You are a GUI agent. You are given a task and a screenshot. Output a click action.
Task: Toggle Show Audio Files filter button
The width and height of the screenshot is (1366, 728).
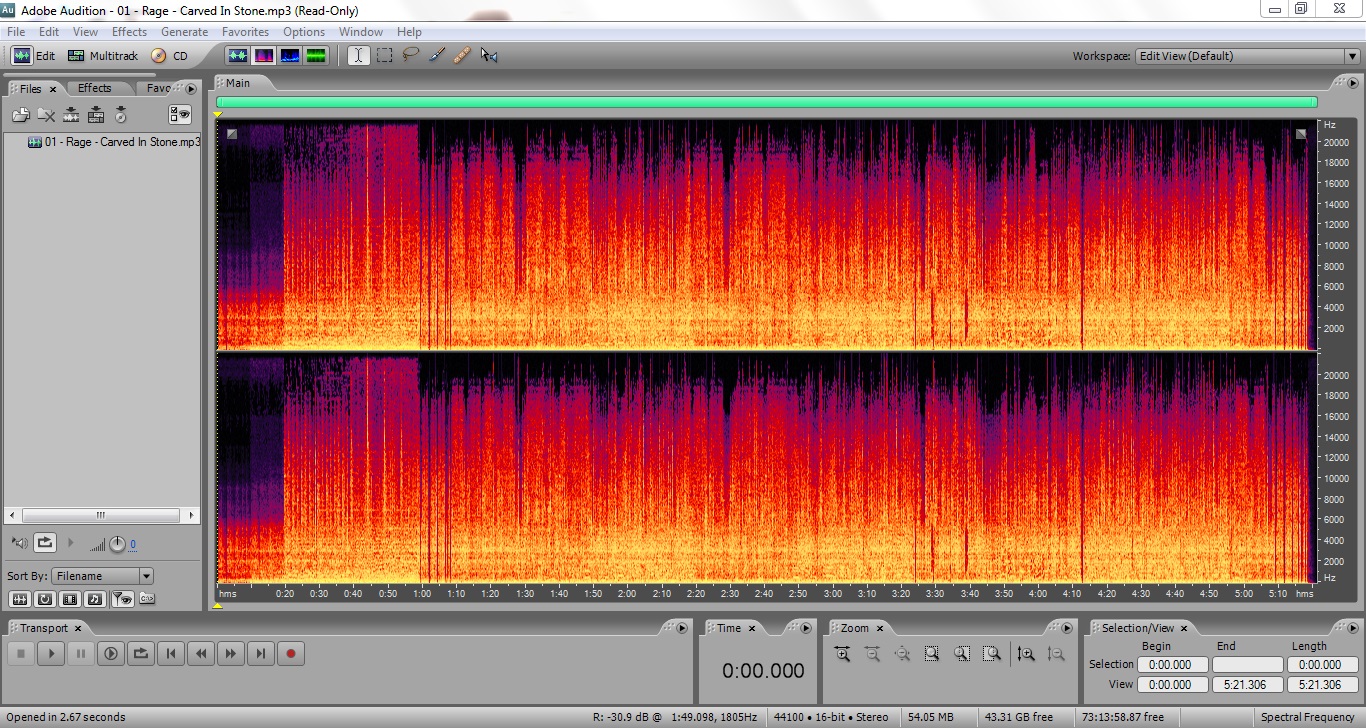click(20, 599)
